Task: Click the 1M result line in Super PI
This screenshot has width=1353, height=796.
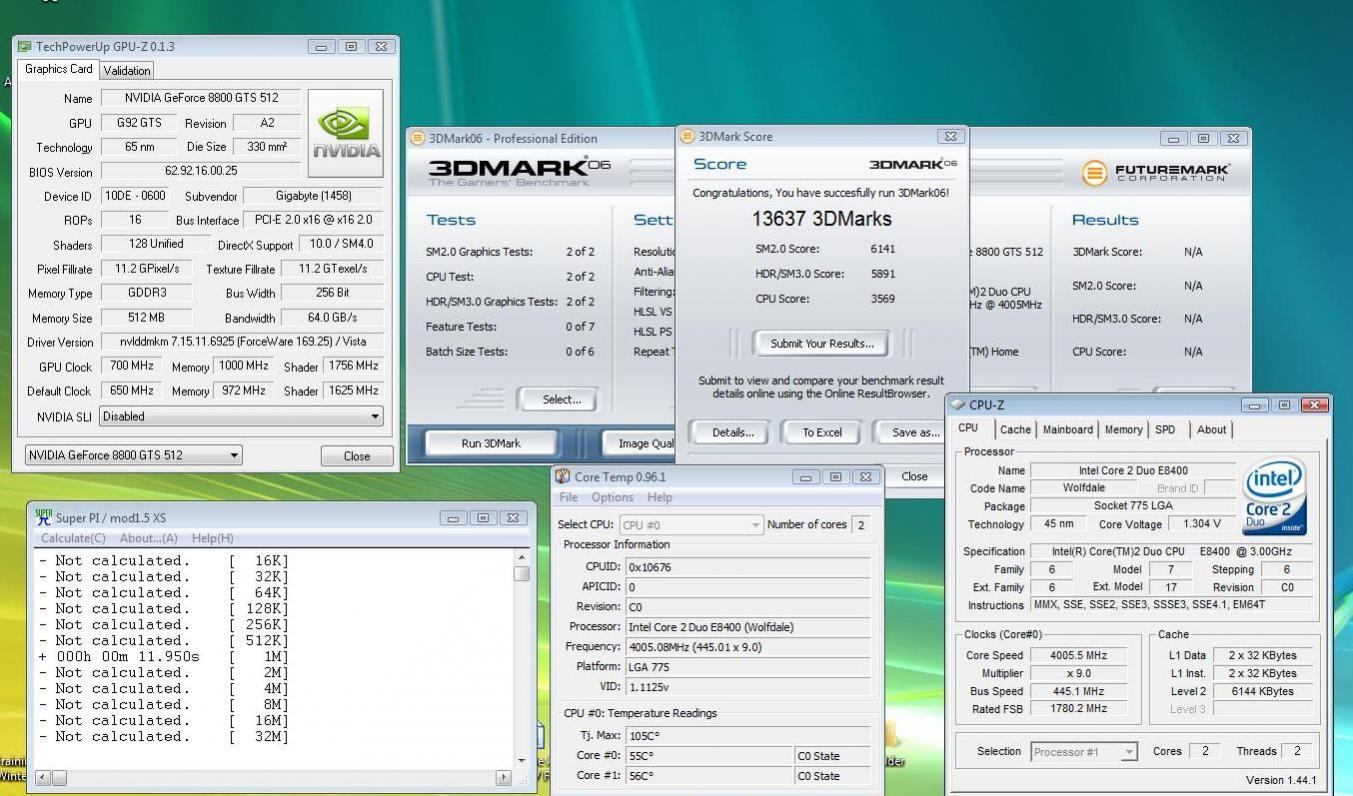Action: pyautogui.click(x=165, y=656)
